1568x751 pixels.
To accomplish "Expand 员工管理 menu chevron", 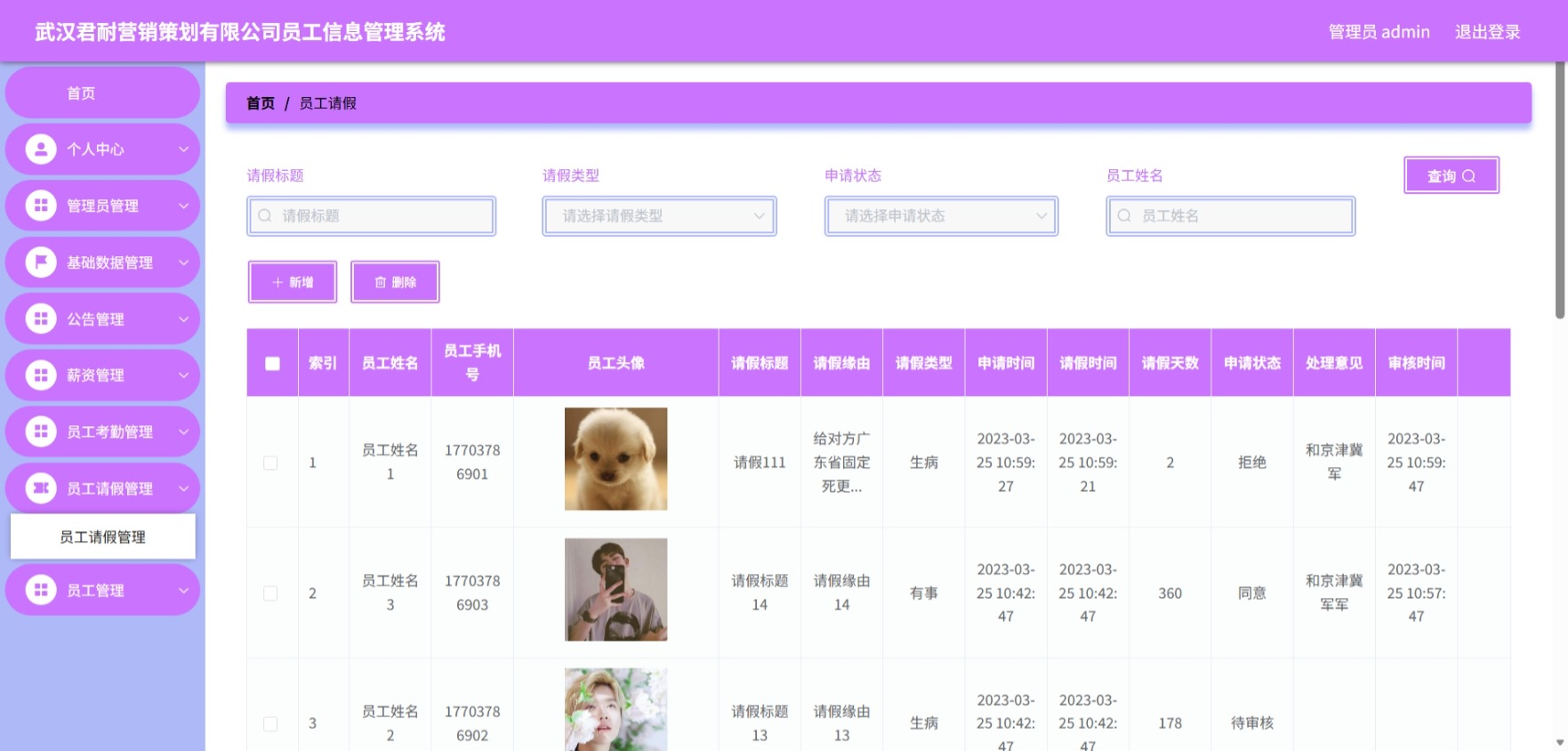I will [183, 590].
